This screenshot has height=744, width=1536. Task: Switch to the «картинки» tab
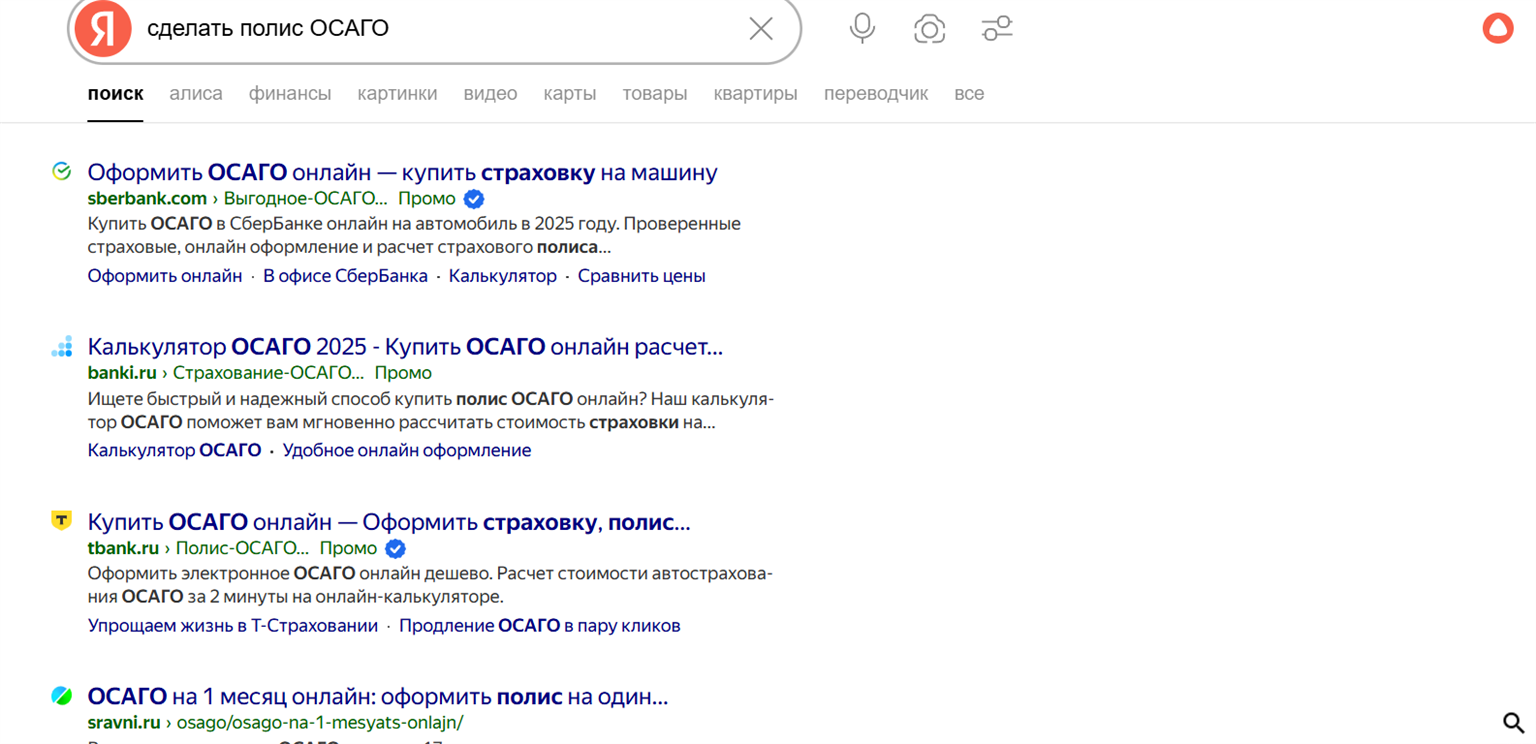397,94
